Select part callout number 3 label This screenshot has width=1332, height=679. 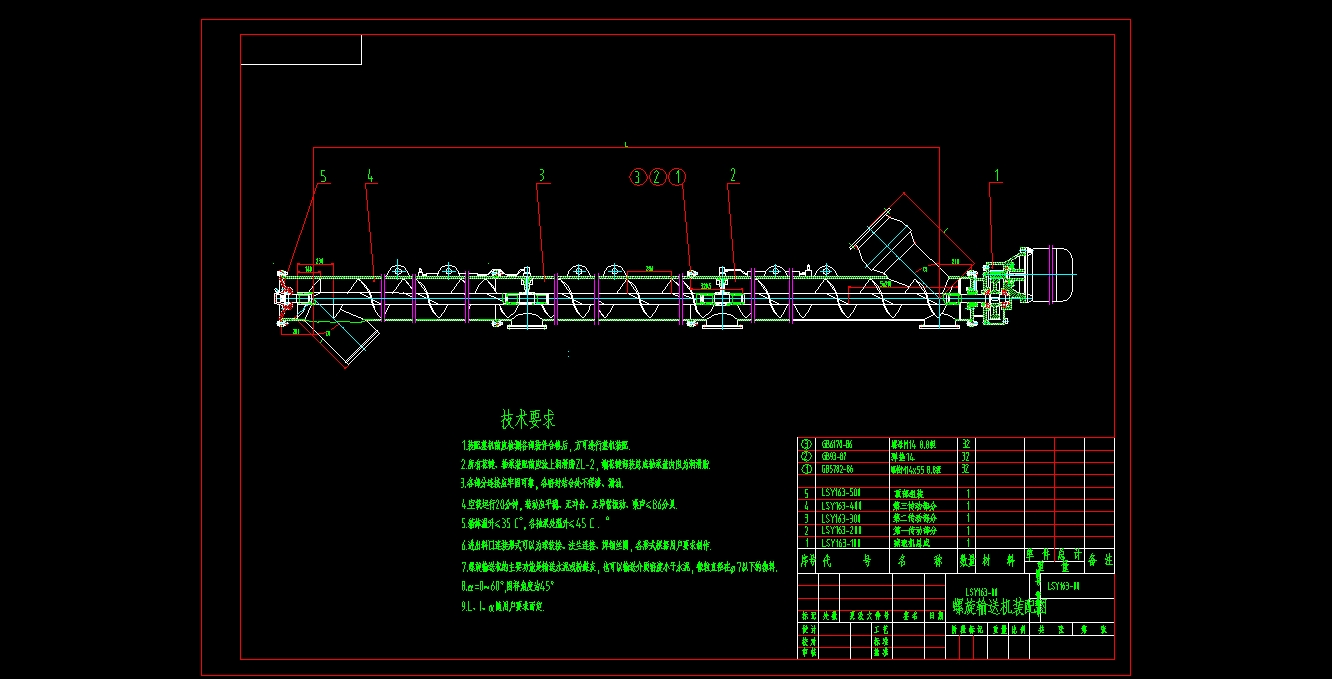[542, 176]
